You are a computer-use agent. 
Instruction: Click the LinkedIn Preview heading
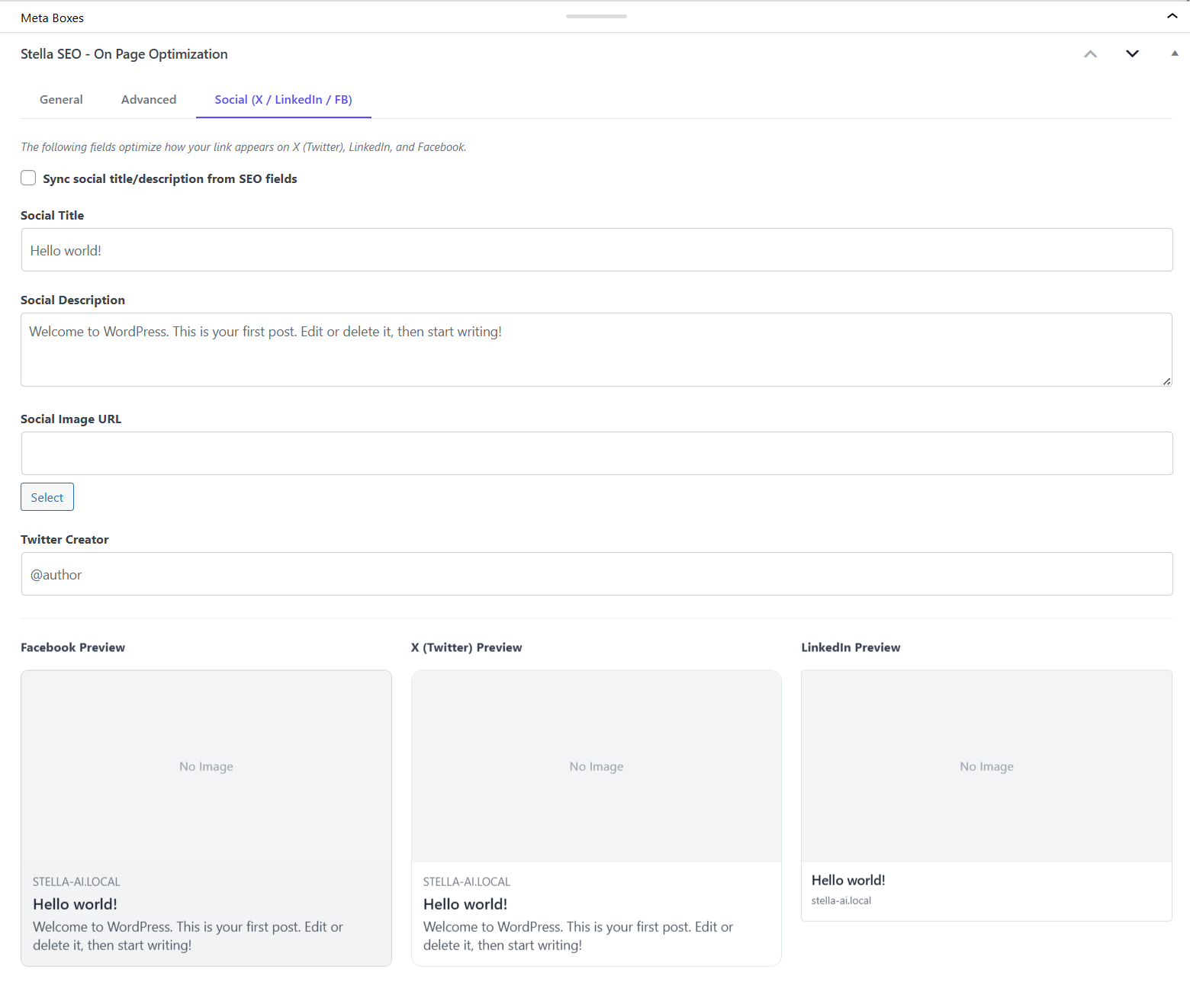tap(851, 647)
